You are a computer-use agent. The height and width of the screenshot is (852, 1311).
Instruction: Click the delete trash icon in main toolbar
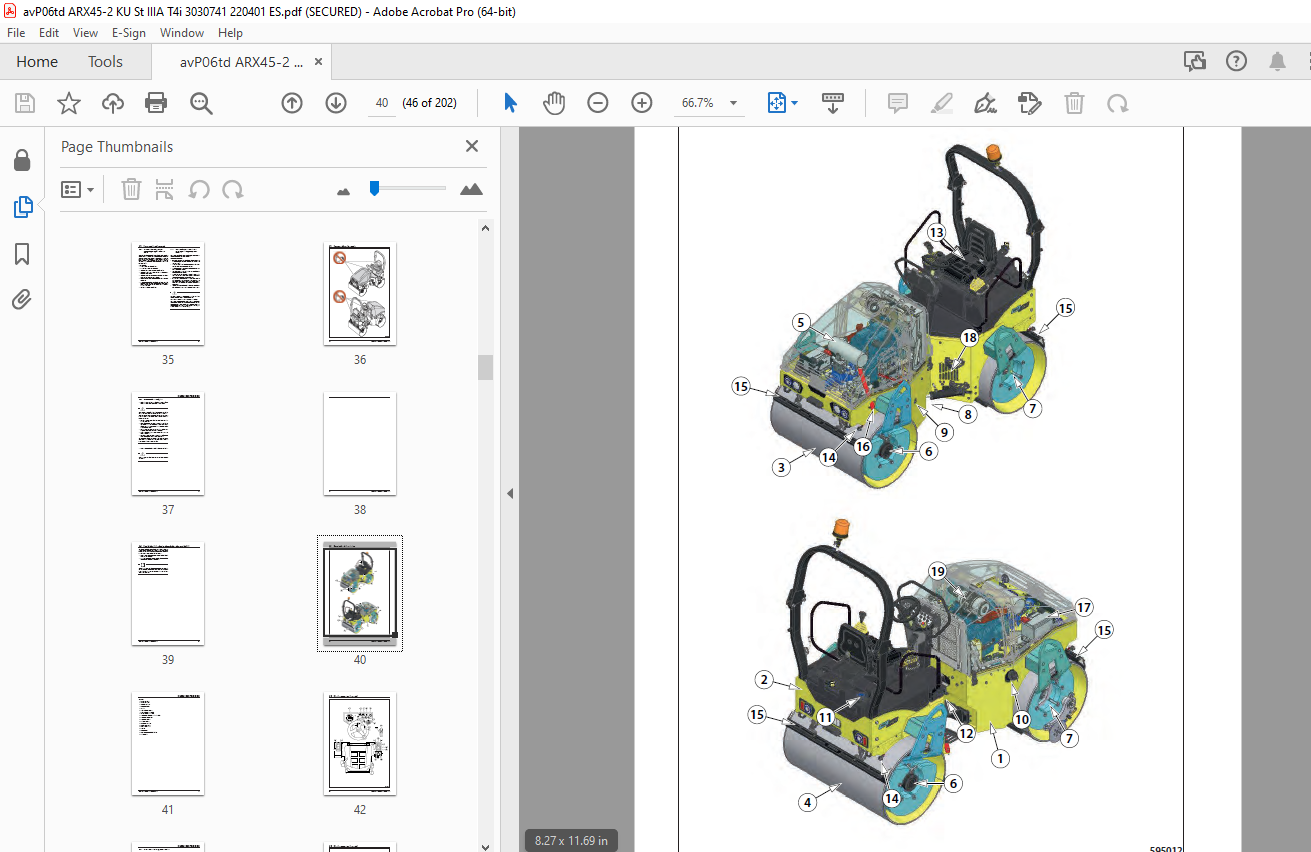(x=1074, y=103)
